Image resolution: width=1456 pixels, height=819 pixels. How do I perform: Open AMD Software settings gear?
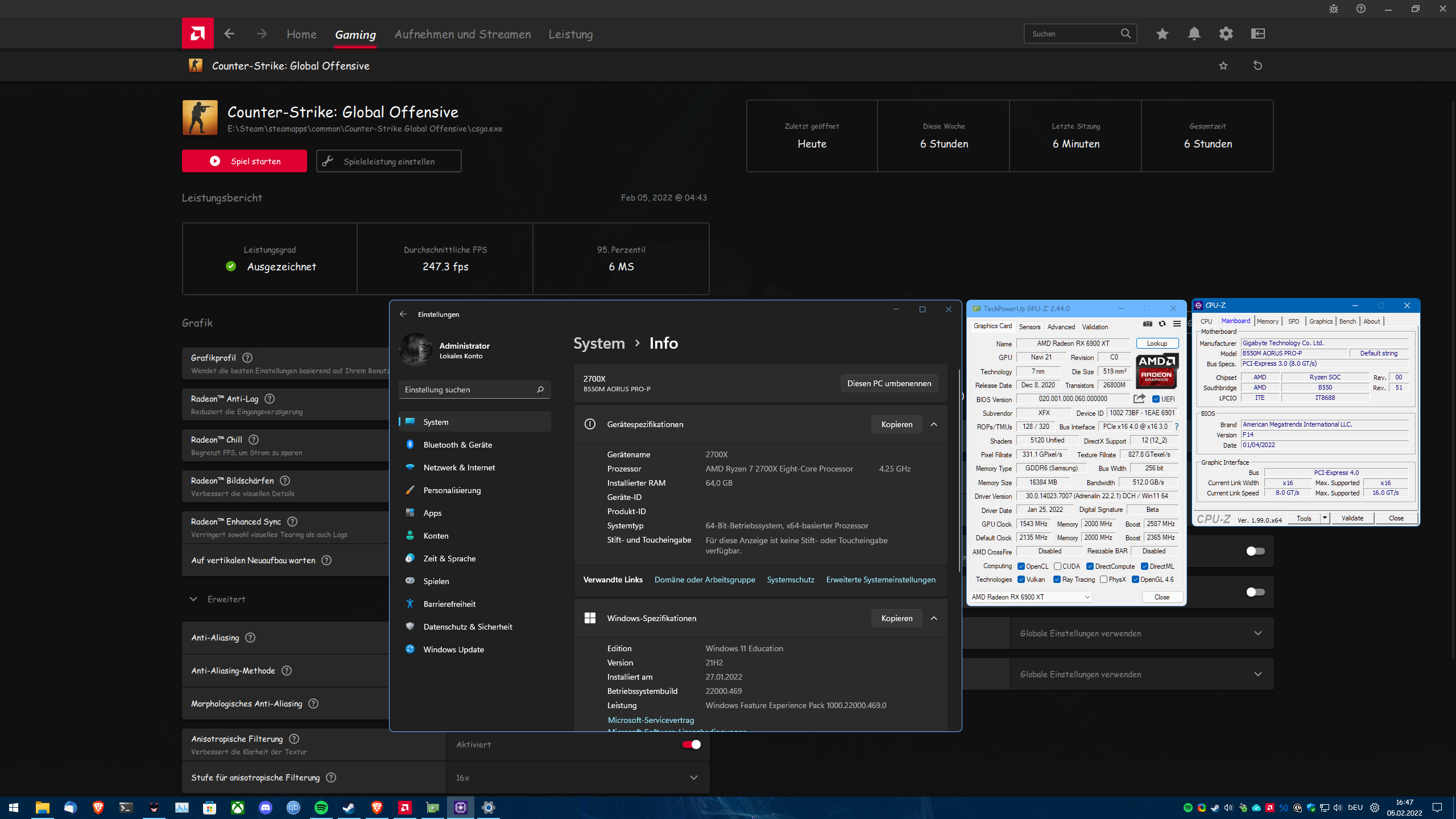tap(1226, 34)
